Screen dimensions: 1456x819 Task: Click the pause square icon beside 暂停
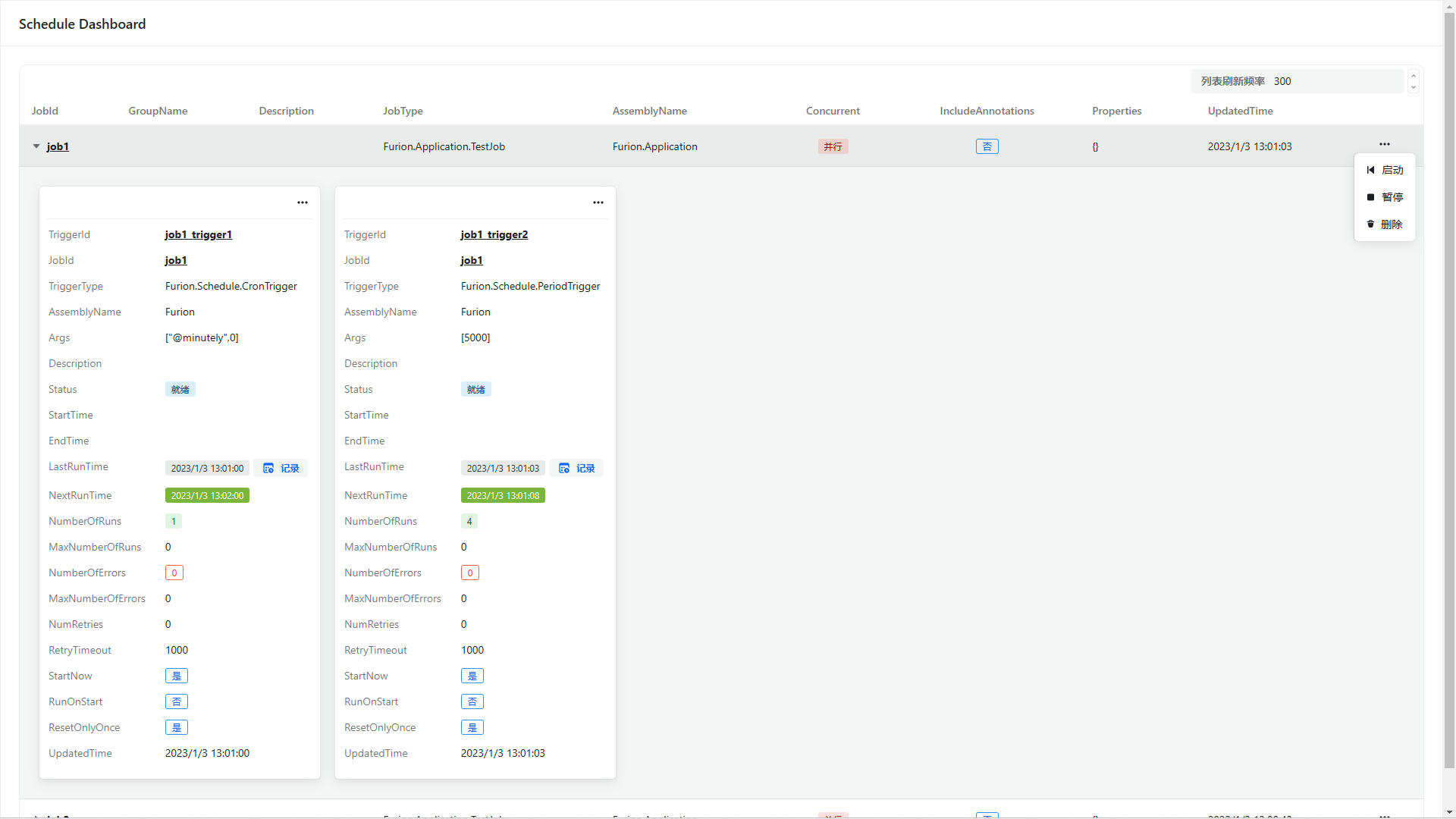[x=1370, y=197]
